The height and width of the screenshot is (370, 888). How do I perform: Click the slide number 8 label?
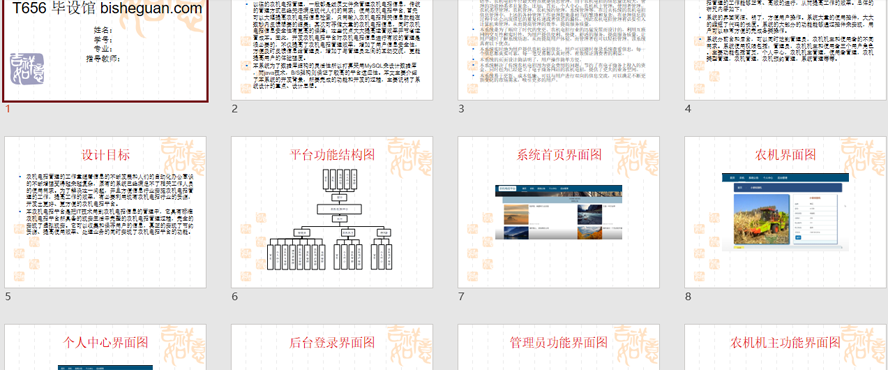688,296
